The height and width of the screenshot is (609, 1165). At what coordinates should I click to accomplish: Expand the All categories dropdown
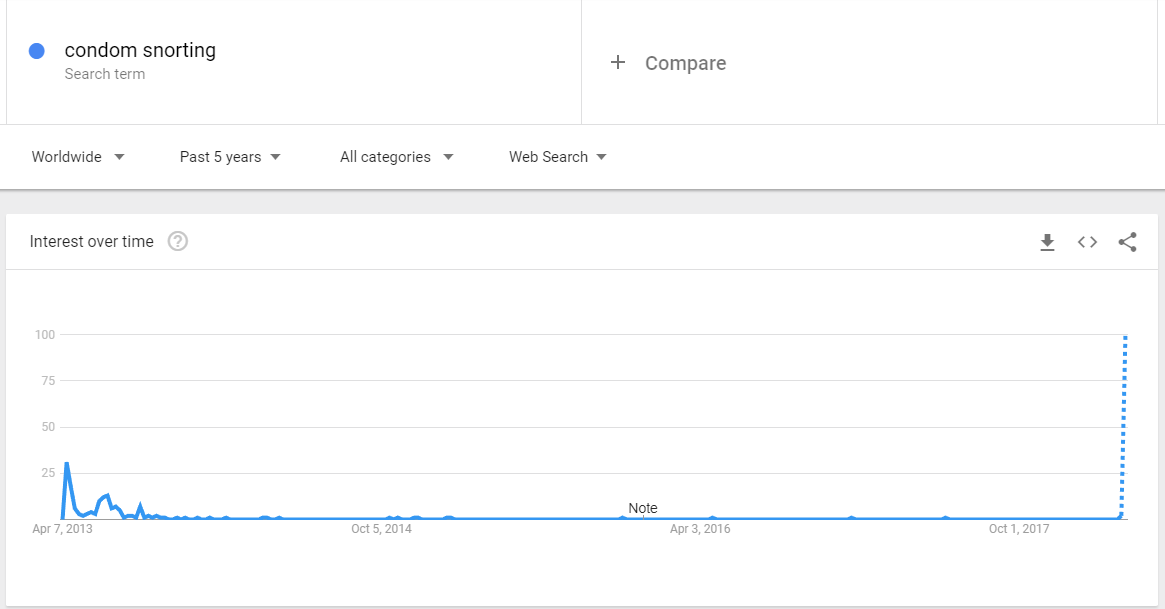pos(397,157)
